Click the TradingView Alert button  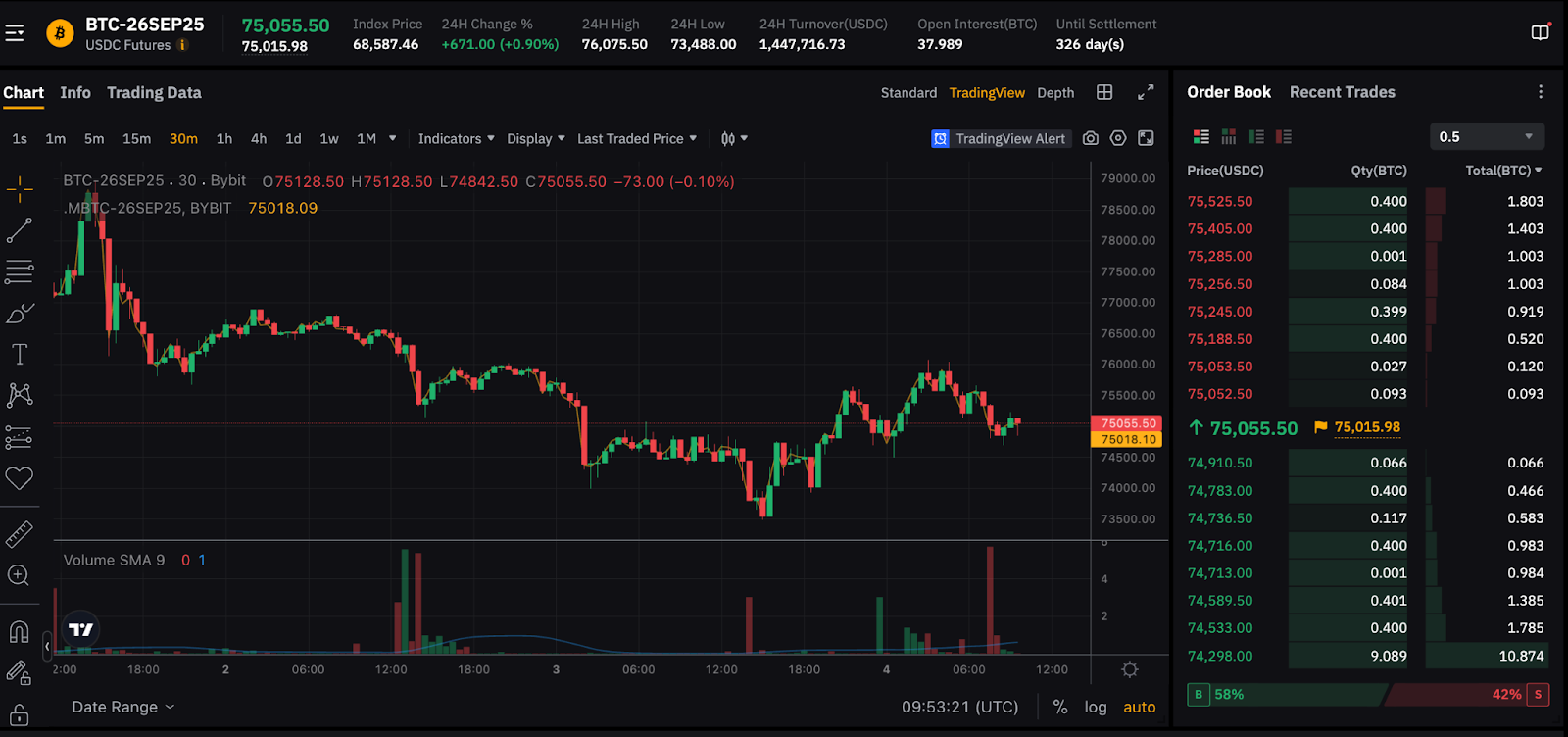tap(1001, 138)
